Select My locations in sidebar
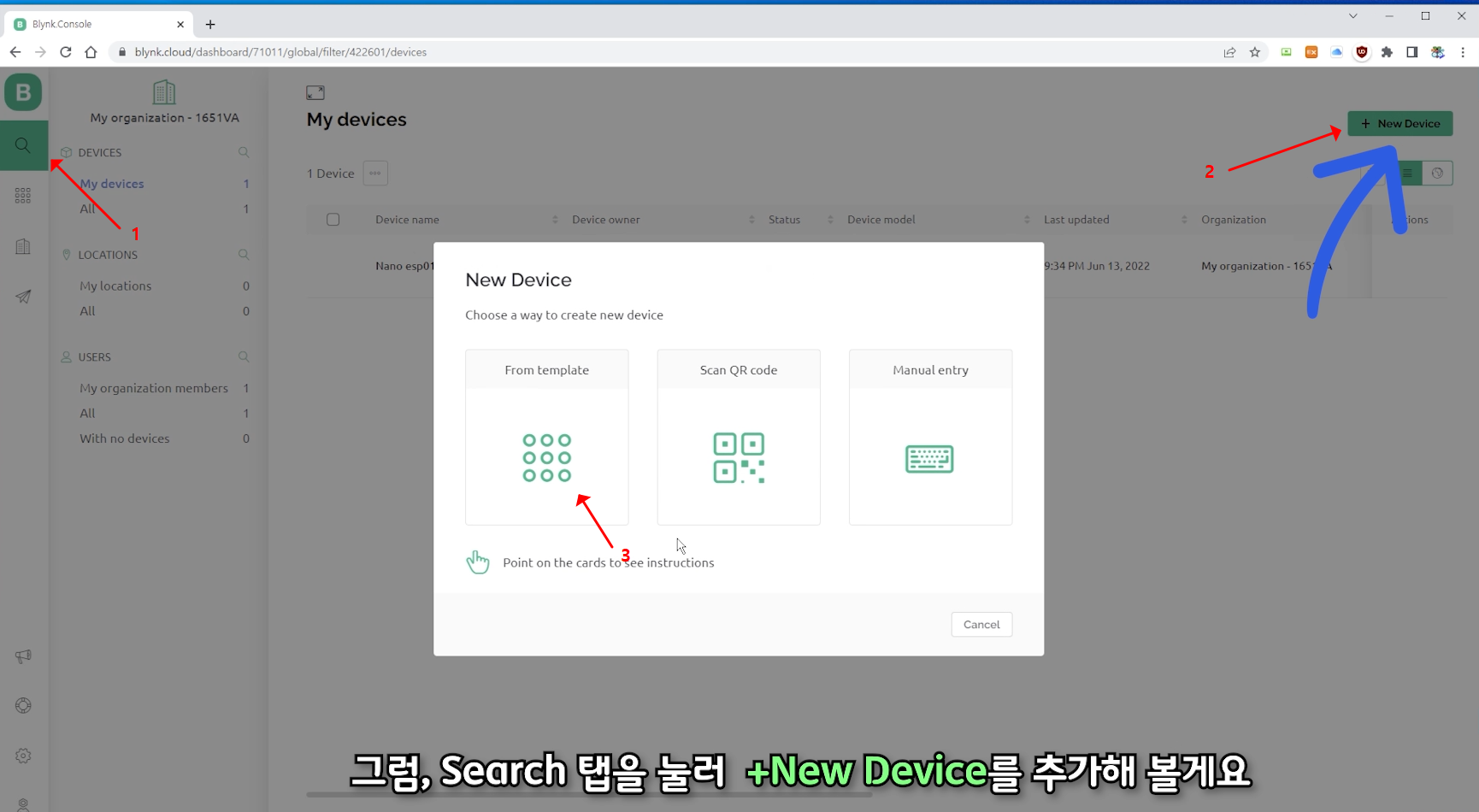The height and width of the screenshot is (812, 1479). [x=115, y=285]
